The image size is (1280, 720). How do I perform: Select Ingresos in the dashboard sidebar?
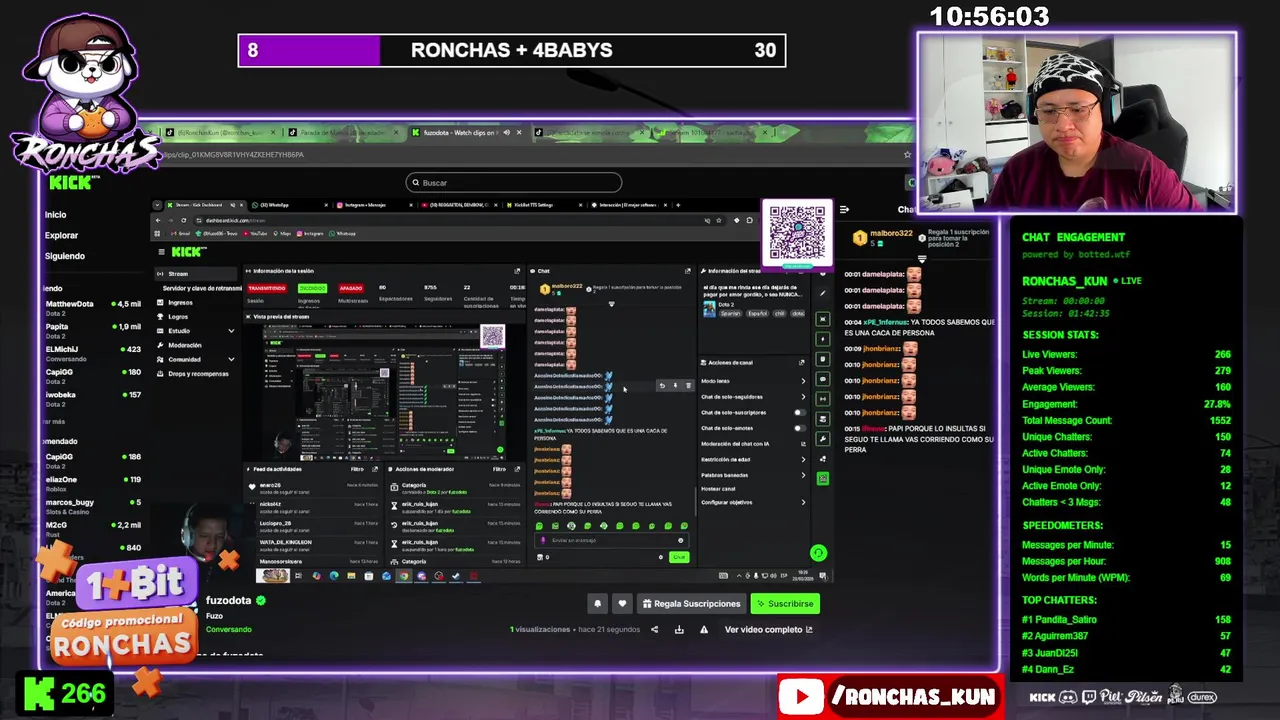[180, 302]
